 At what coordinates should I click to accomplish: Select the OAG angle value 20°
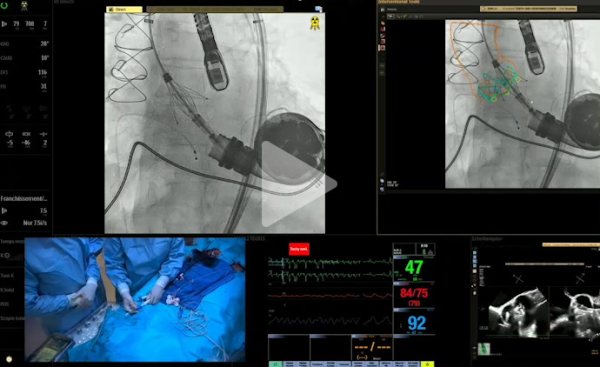[44, 44]
